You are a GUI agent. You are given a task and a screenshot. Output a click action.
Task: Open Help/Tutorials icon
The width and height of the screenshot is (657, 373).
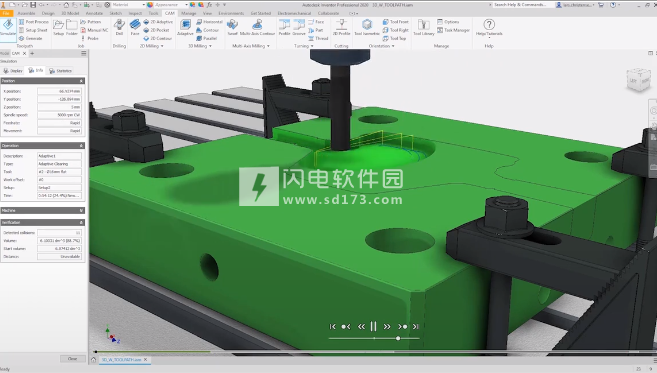coord(489,28)
